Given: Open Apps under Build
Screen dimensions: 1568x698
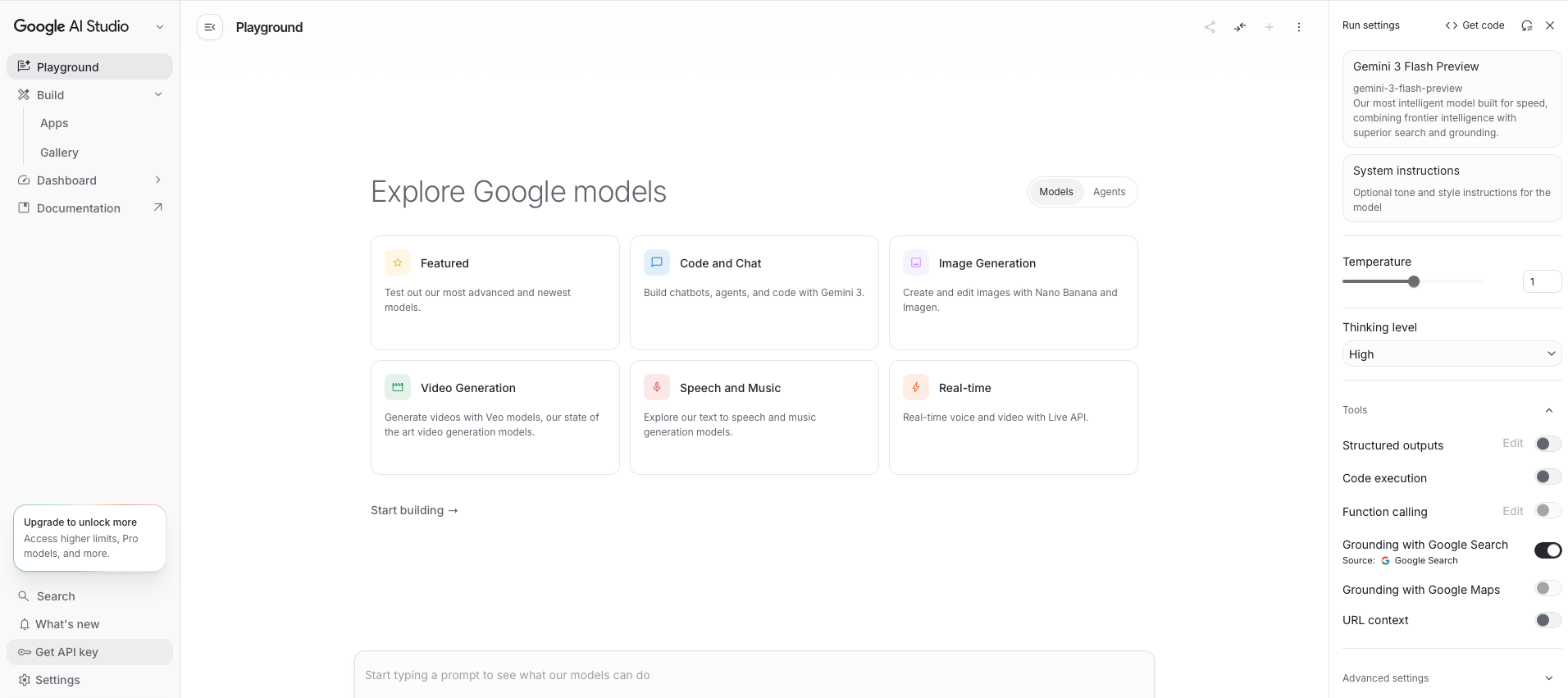Looking at the screenshot, I should 54,123.
